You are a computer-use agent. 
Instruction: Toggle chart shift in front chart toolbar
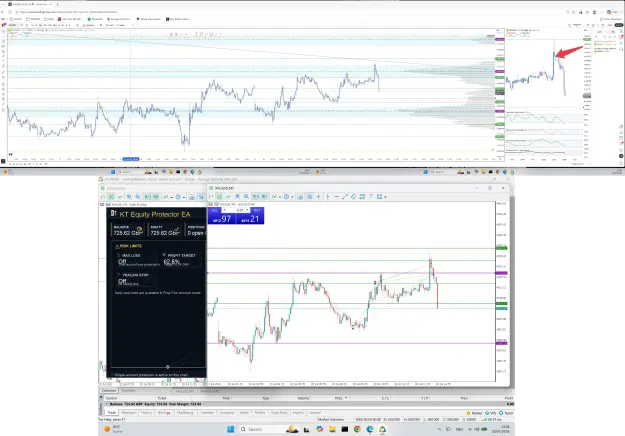[x=265, y=196]
